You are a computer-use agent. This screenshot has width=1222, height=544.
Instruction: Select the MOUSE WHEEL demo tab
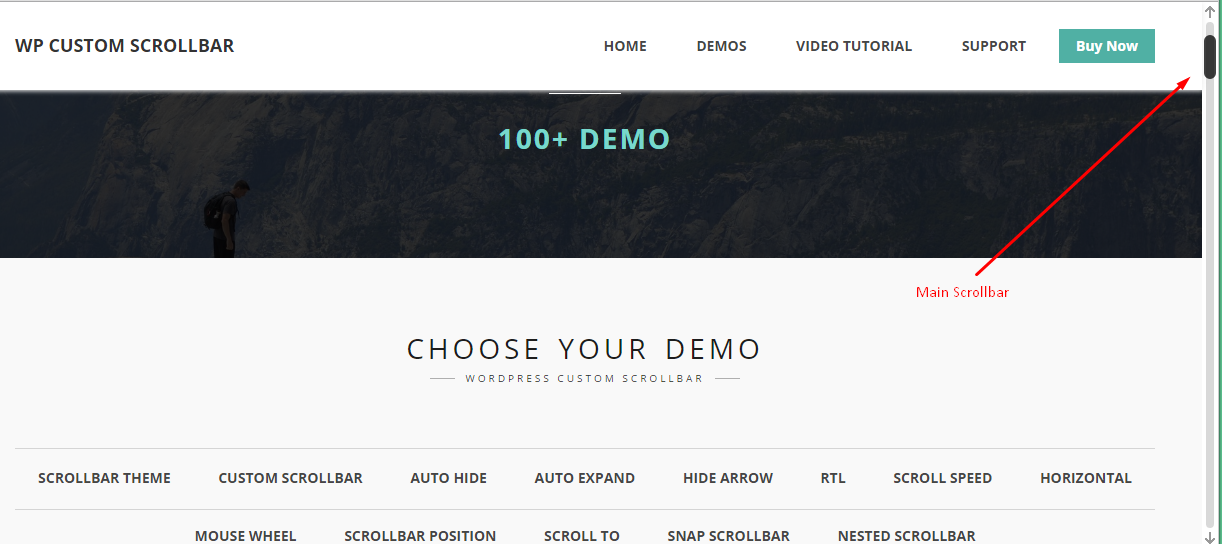point(245,536)
